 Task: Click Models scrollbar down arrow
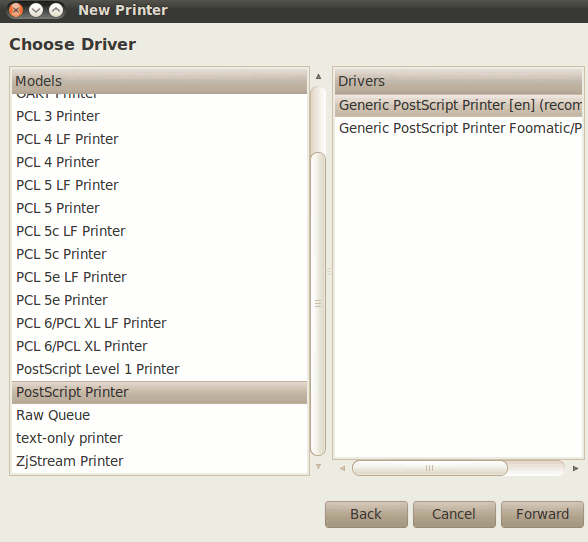tap(318, 467)
